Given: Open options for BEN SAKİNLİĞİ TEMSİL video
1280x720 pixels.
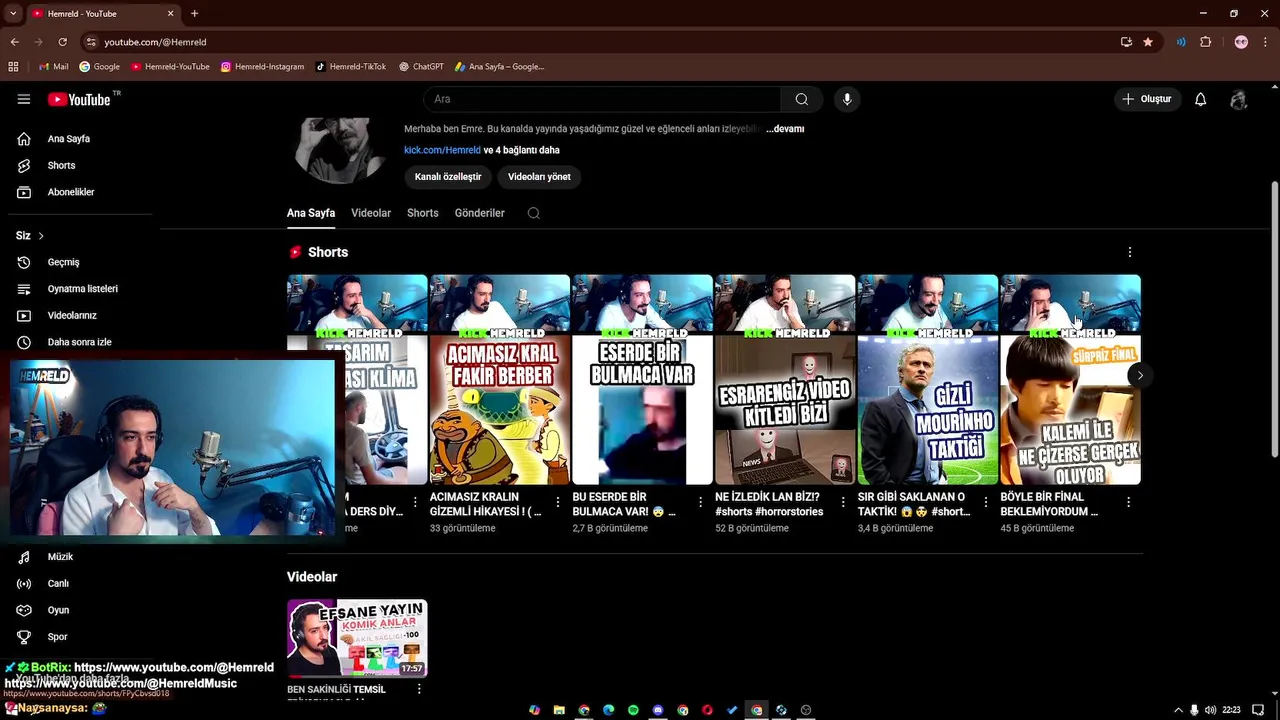Looking at the screenshot, I should pos(419,689).
